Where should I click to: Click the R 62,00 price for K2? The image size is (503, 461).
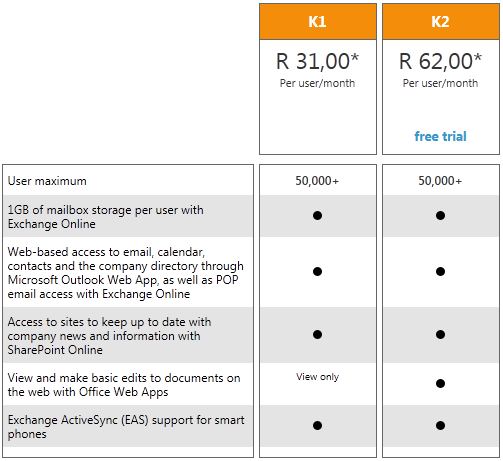(x=440, y=61)
